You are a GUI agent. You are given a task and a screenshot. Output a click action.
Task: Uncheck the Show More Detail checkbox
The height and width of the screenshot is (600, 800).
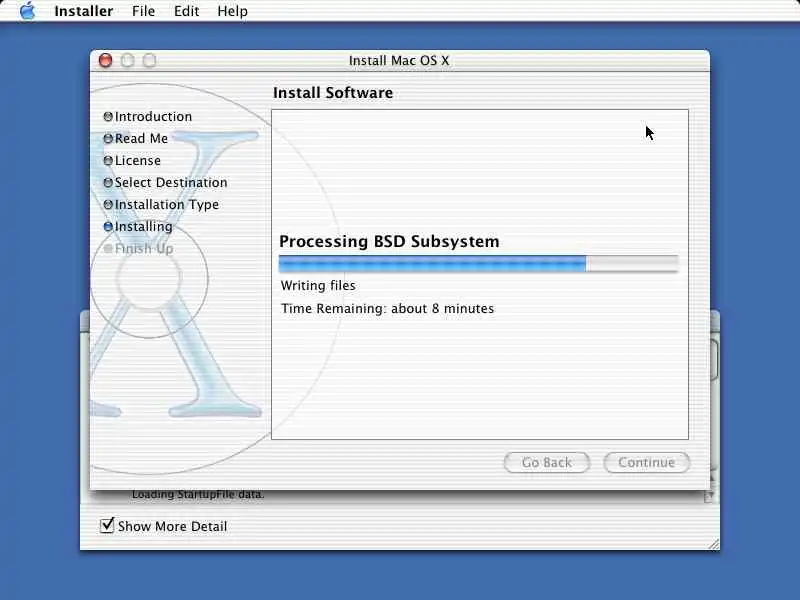click(107, 525)
